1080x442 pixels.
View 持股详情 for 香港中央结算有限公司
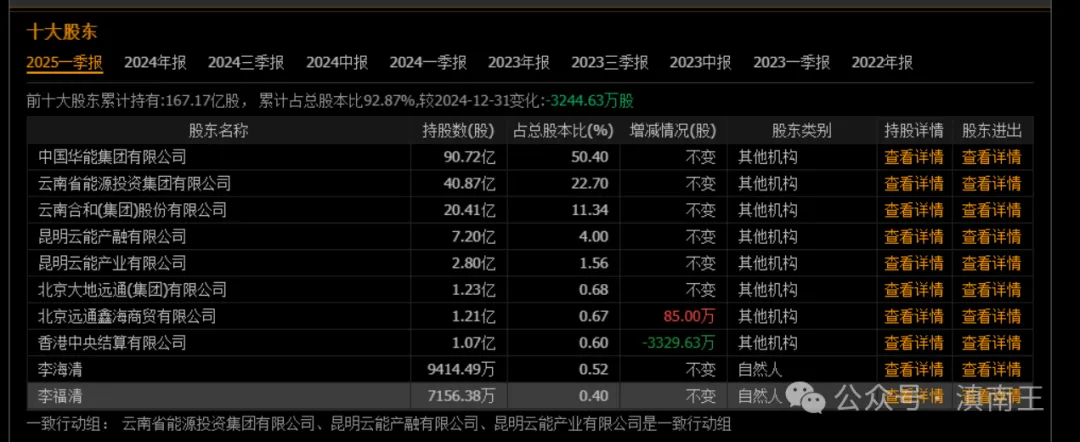point(913,343)
